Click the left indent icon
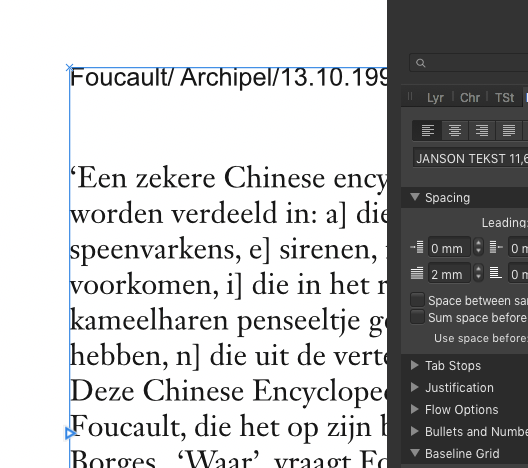The width and height of the screenshot is (528, 468). [x=417, y=247]
